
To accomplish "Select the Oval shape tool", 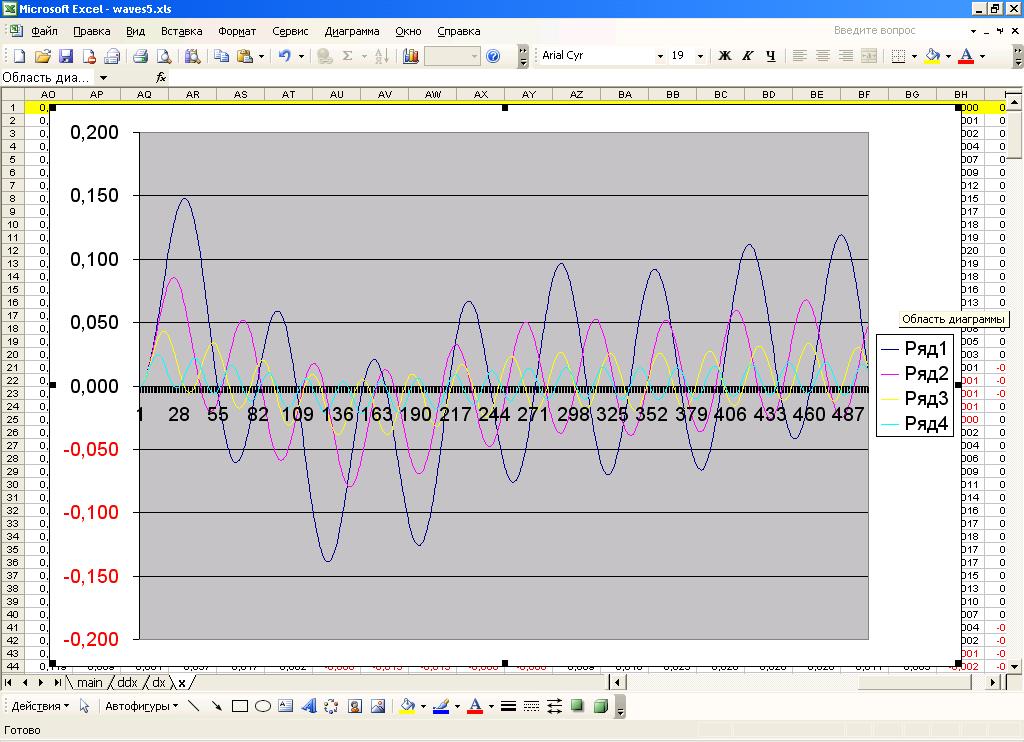I will (263, 706).
